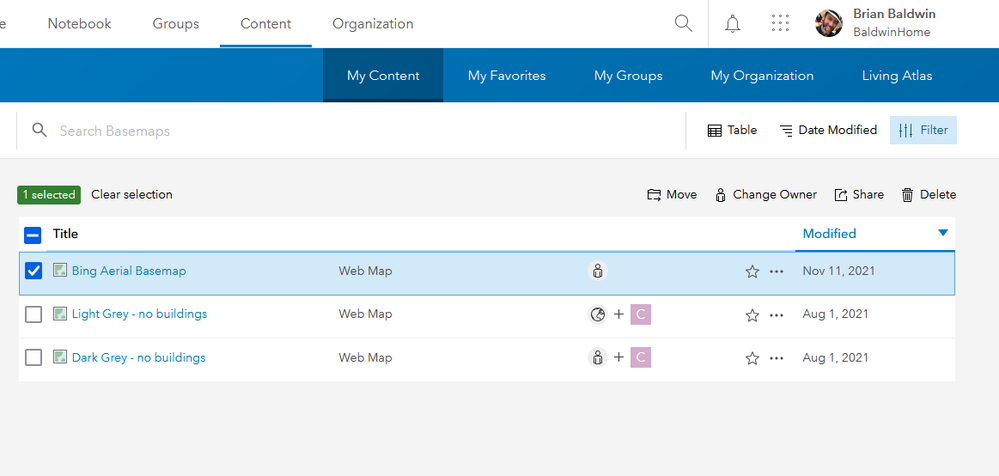Open more options for Dark Grey row
This screenshot has height=476, width=999.
pos(776,358)
